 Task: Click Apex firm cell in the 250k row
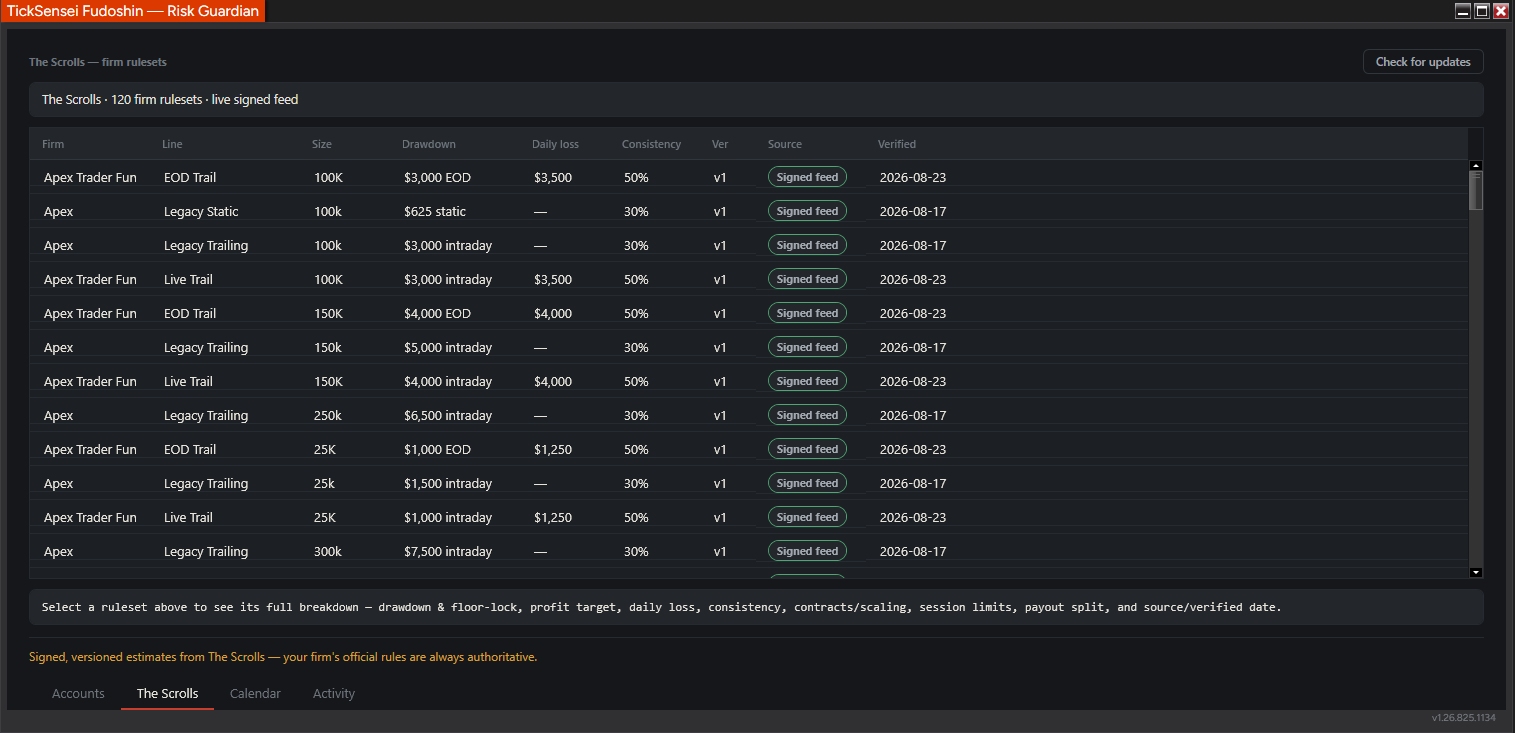point(59,415)
